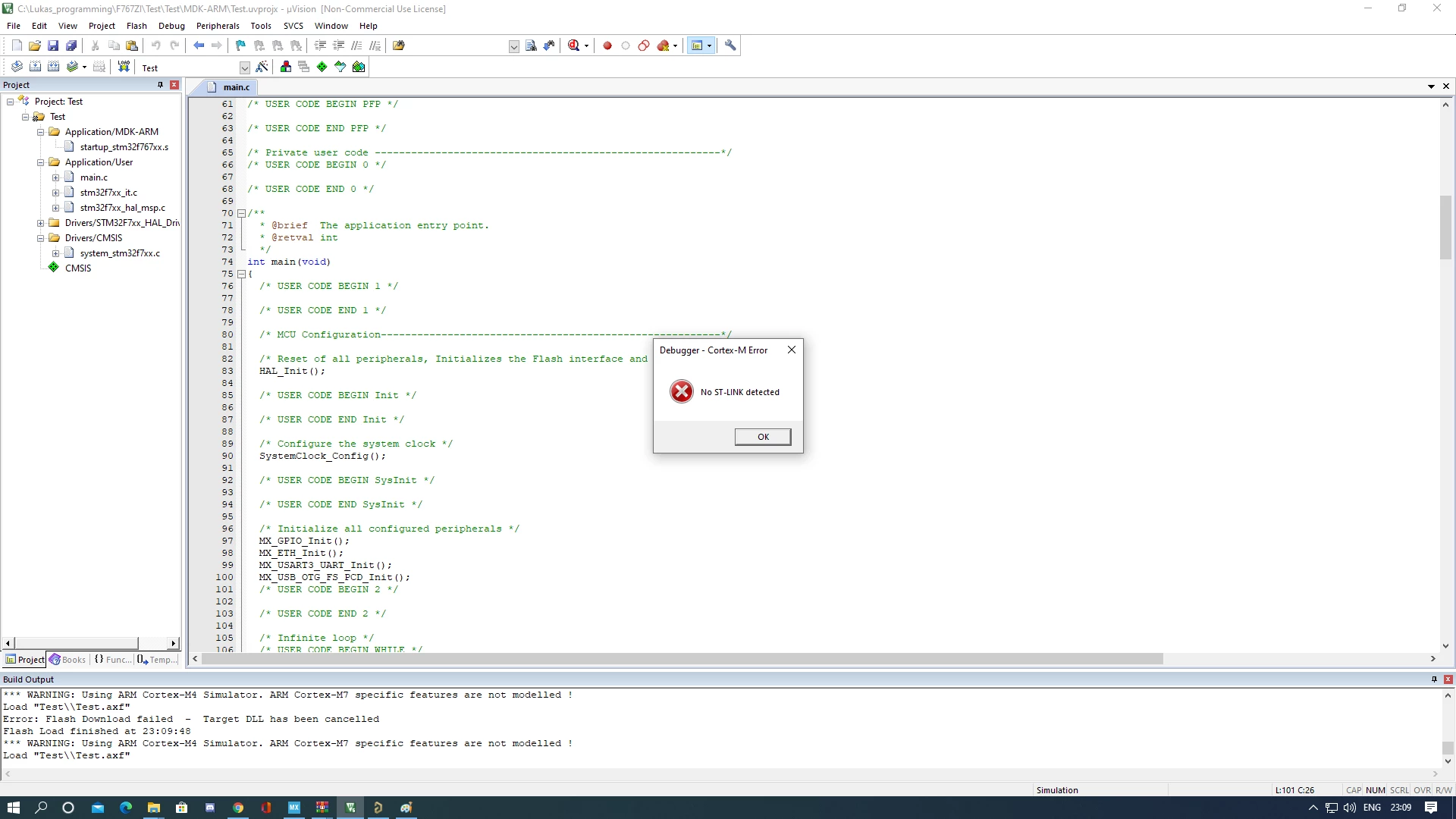Click the Save All icon in the toolbar
1456x819 pixels.
(71, 45)
